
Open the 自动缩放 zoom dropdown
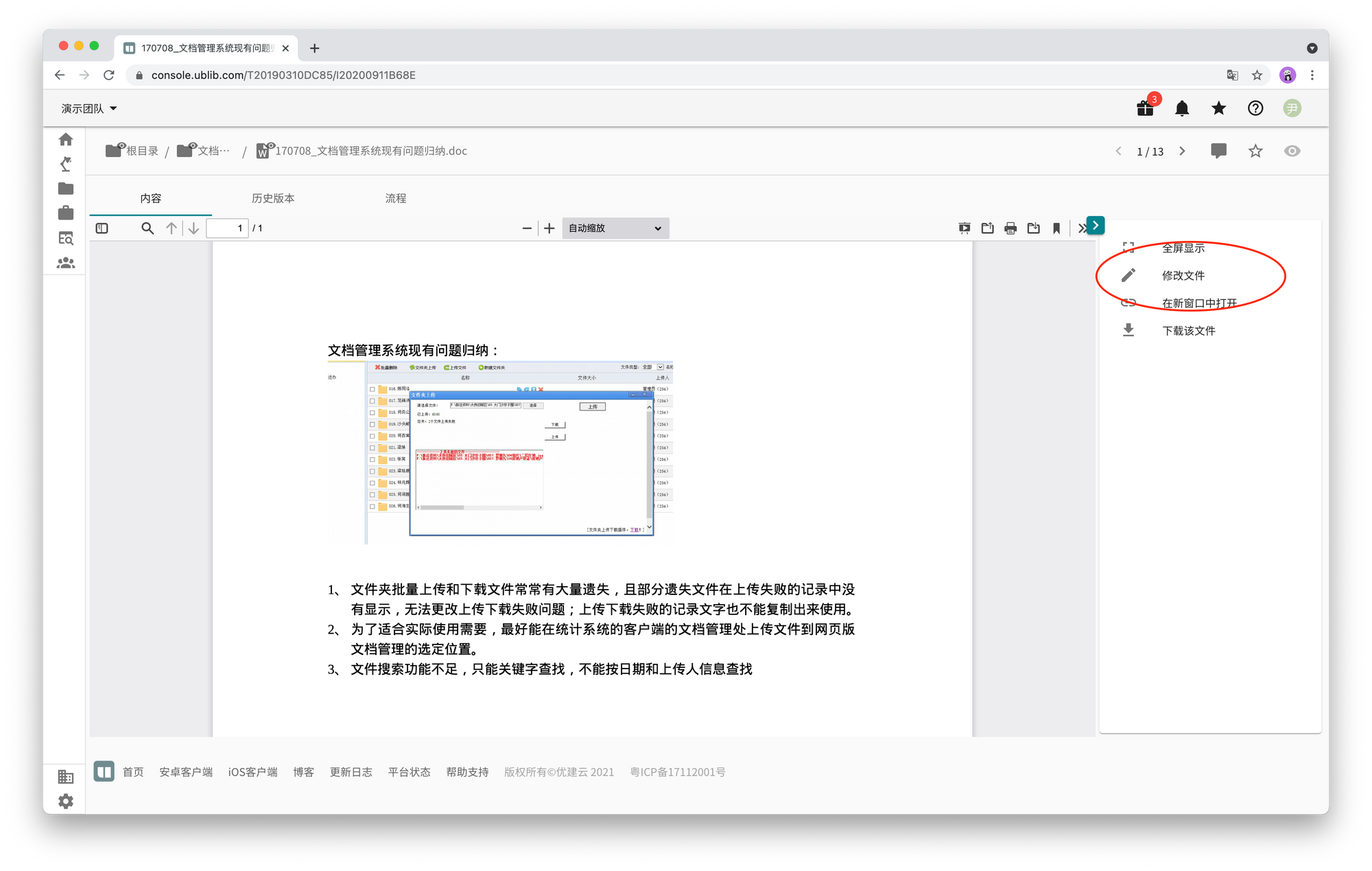(x=615, y=228)
